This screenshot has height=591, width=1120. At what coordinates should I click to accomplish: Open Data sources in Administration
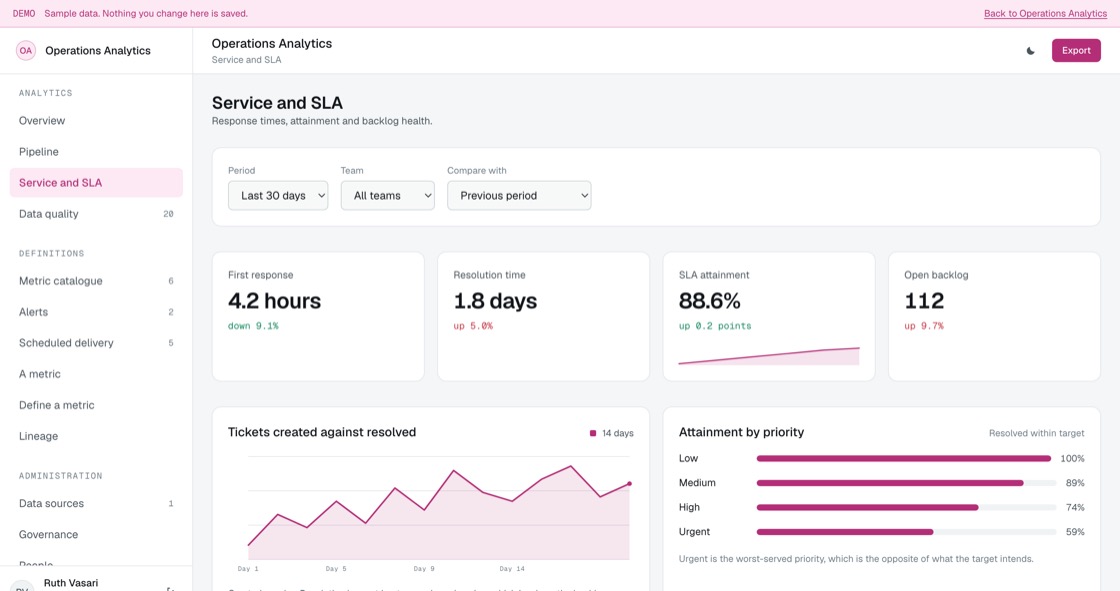(x=96, y=503)
